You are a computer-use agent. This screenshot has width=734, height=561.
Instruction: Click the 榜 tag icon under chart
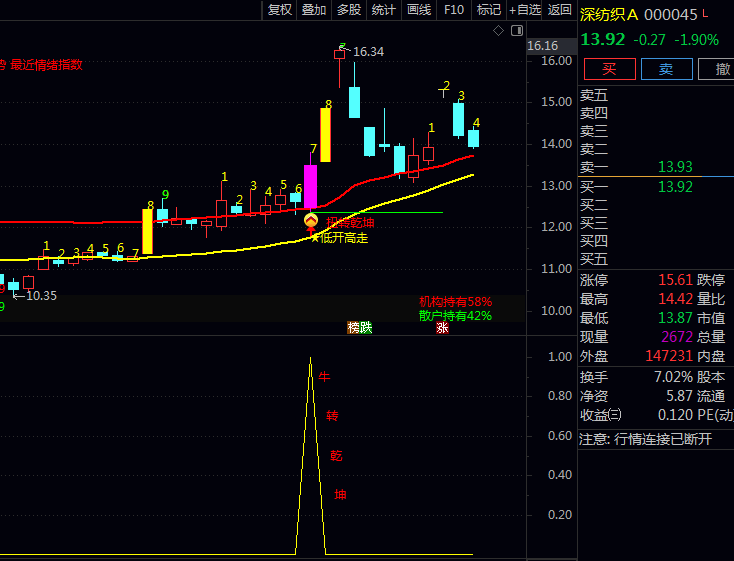pos(353,327)
